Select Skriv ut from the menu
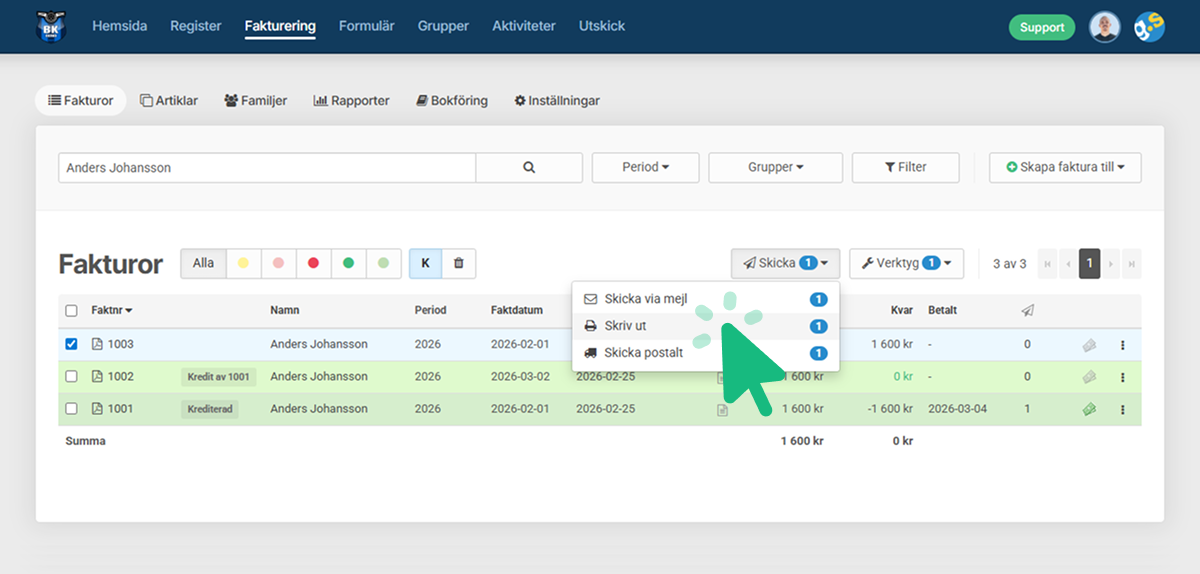Image resolution: width=1200 pixels, height=574 pixels. click(626, 326)
